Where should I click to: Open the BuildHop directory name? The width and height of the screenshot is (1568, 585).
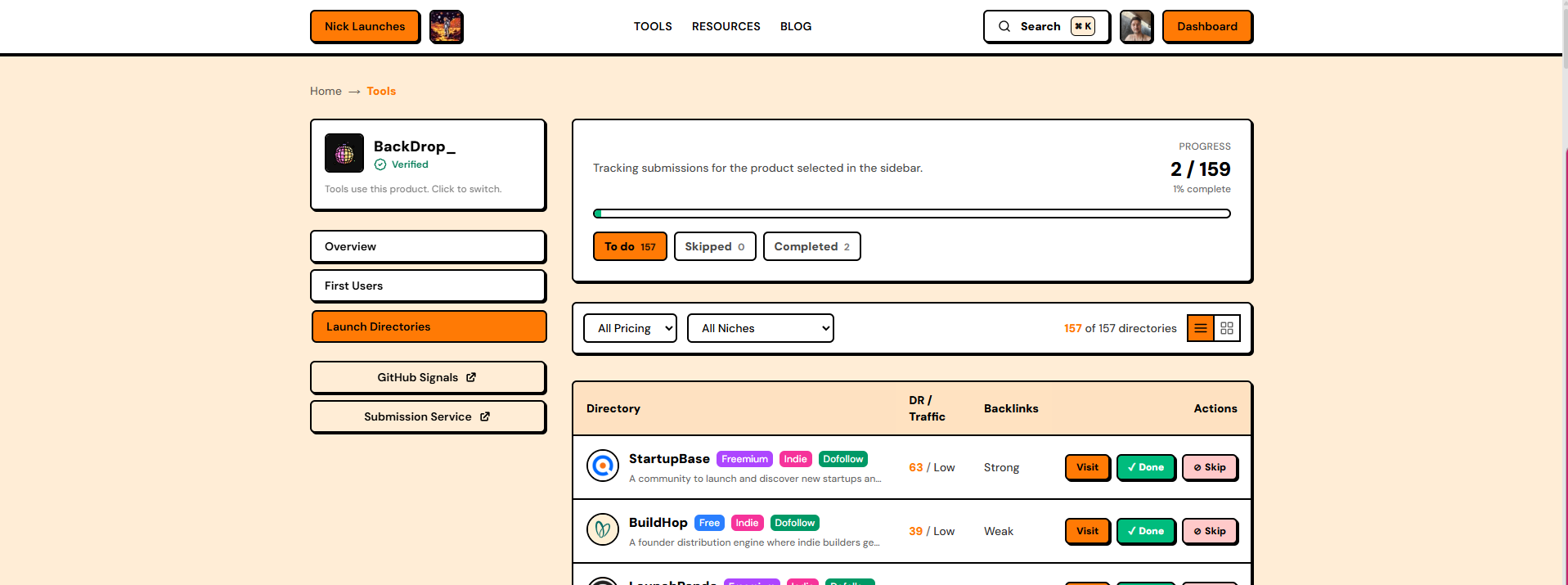click(658, 523)
